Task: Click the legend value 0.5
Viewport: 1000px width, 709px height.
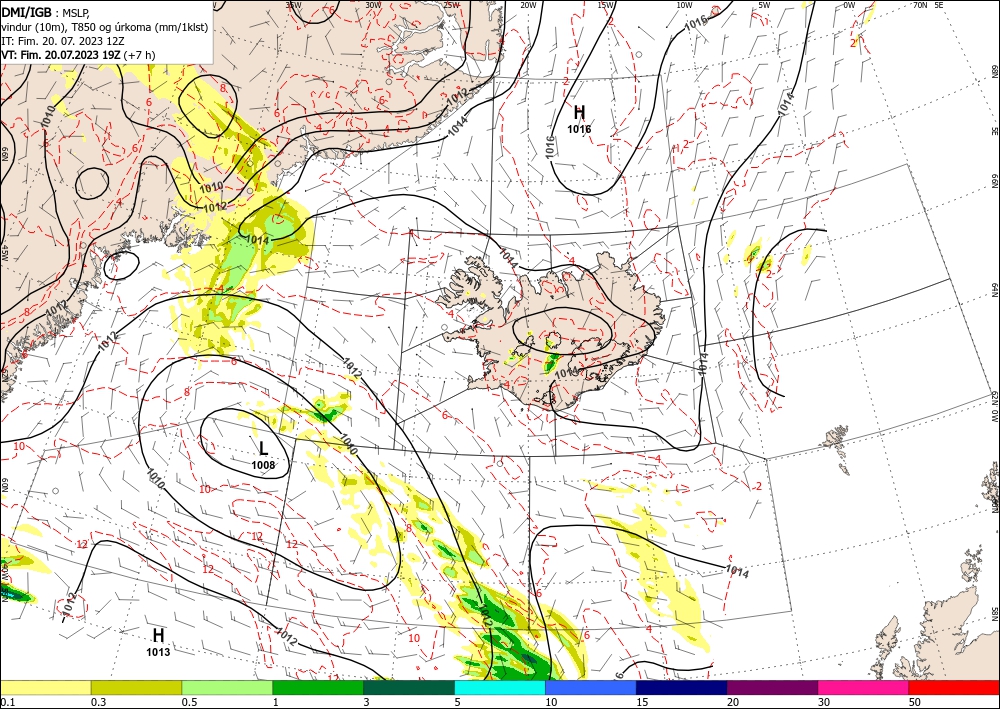Action: point(189,702)
